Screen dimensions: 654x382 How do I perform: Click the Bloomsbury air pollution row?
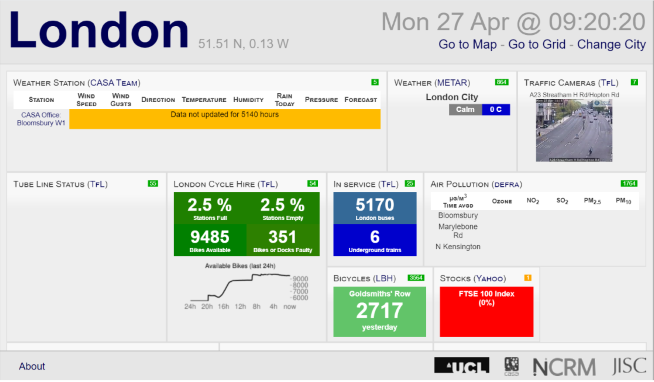coord(458,215)
